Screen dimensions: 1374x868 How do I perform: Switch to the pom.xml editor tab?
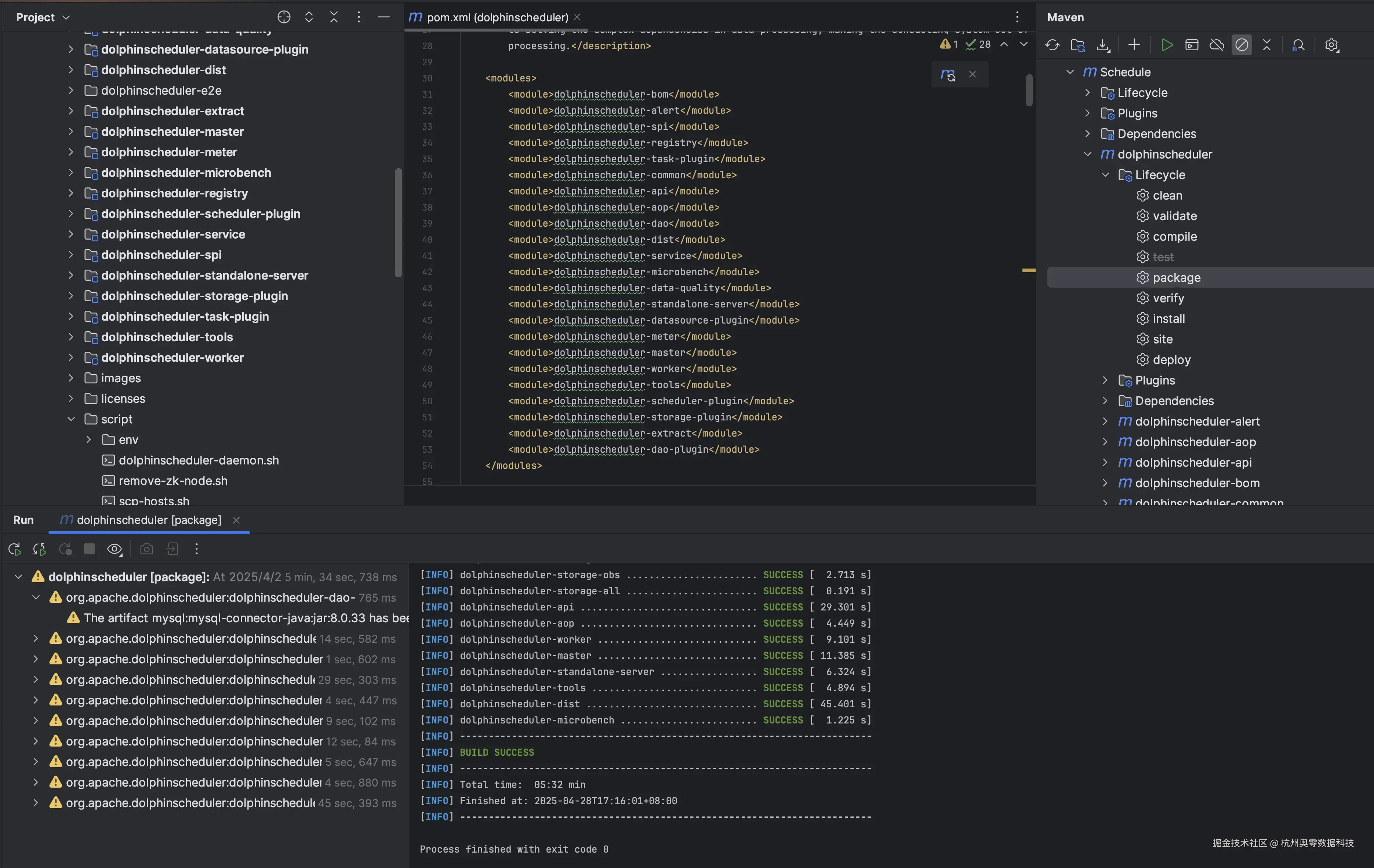(491, 17)
